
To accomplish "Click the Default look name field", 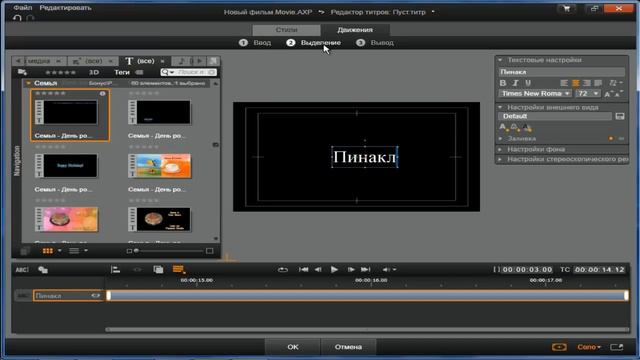I will (555, 116).
